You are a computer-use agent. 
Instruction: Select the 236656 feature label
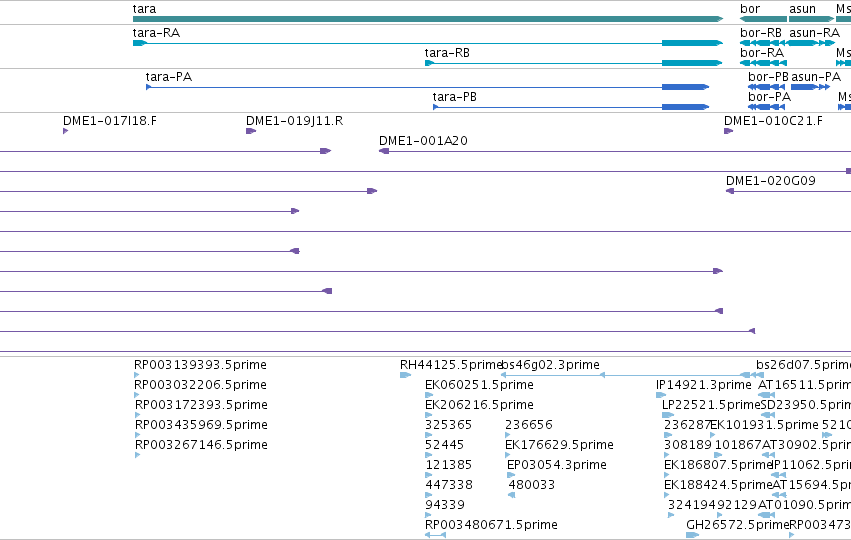pos(529,424)
